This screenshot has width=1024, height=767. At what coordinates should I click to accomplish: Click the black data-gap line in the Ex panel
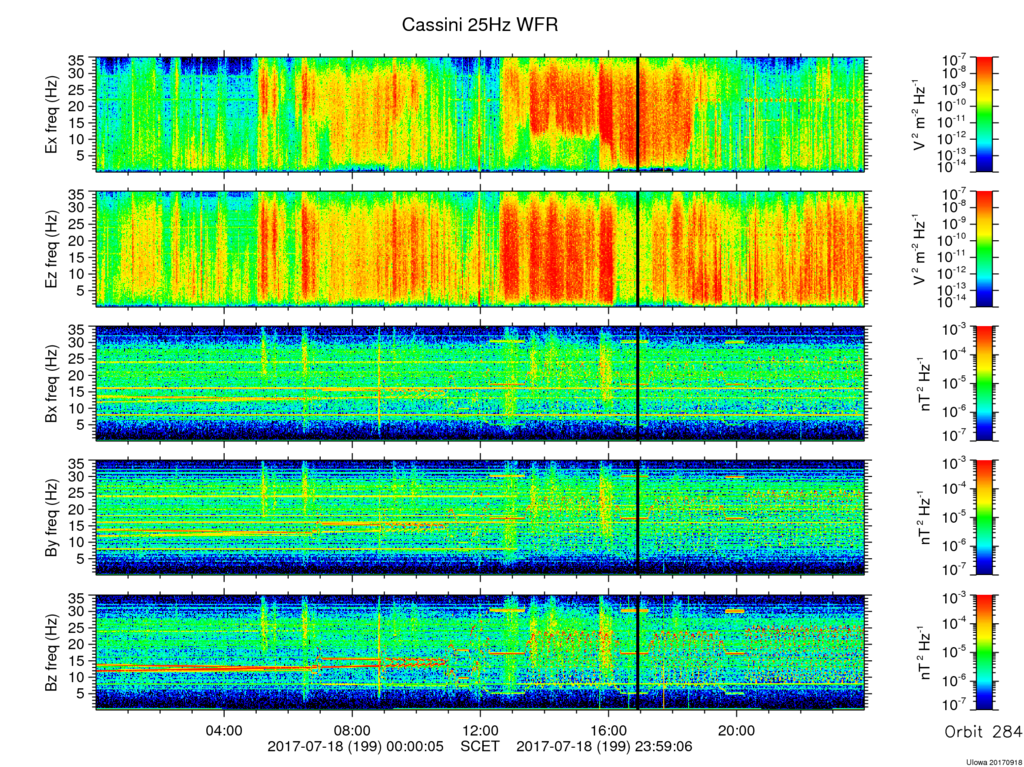point(638,114)
